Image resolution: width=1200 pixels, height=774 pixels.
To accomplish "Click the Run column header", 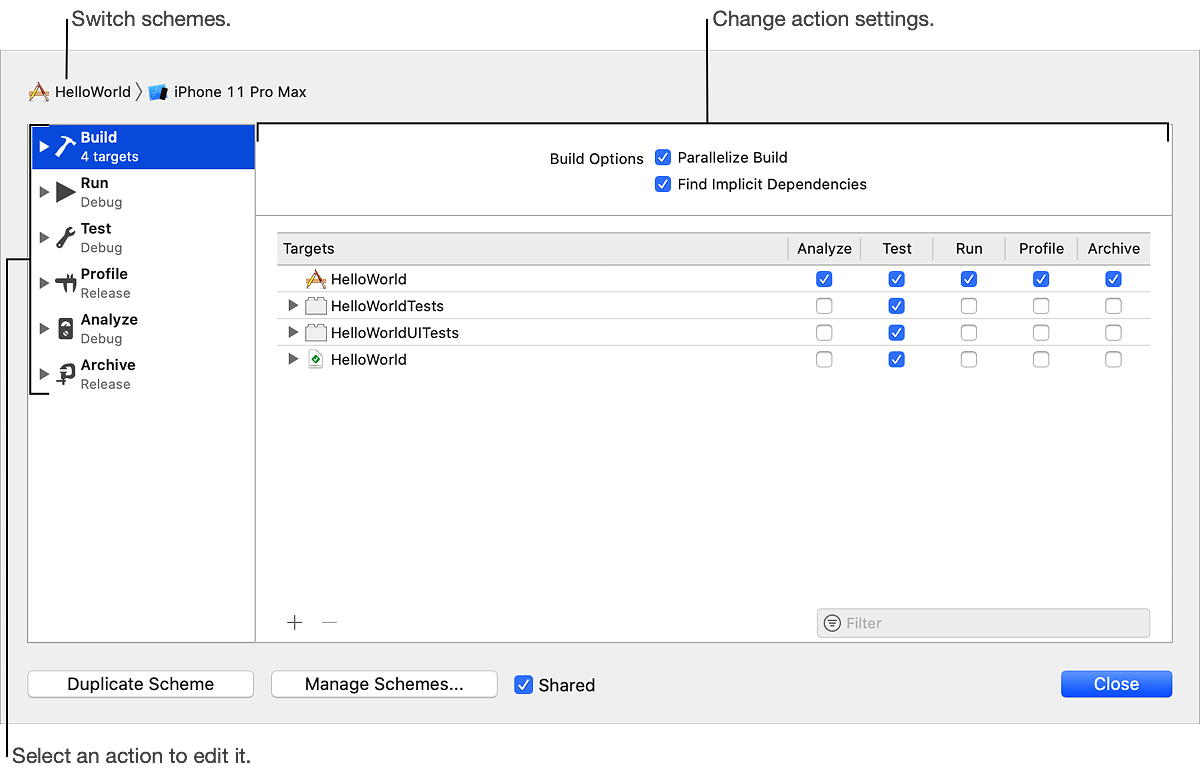I will (969, 249).
